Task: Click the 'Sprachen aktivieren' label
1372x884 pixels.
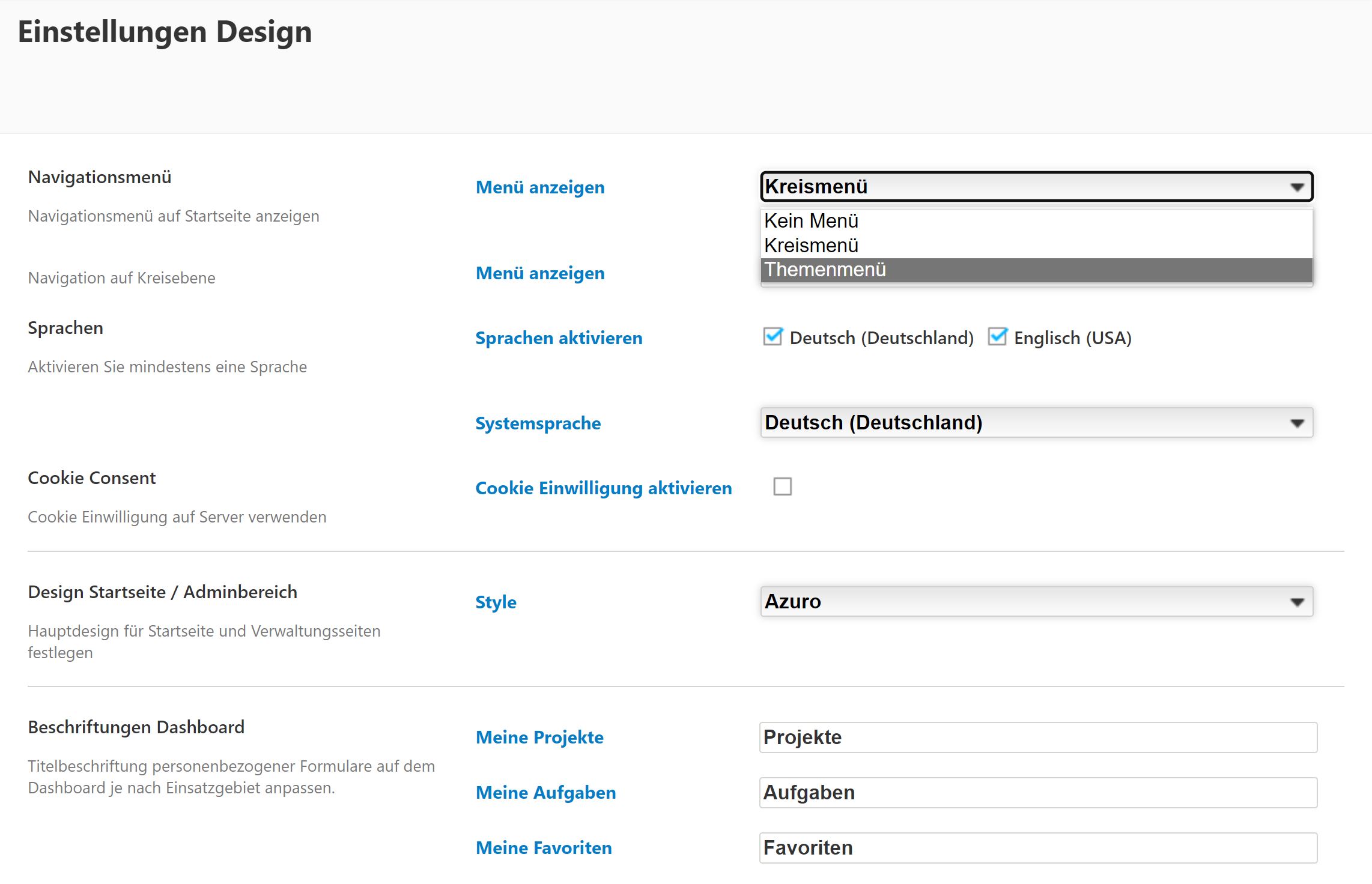Action: [x=559, y=338]
